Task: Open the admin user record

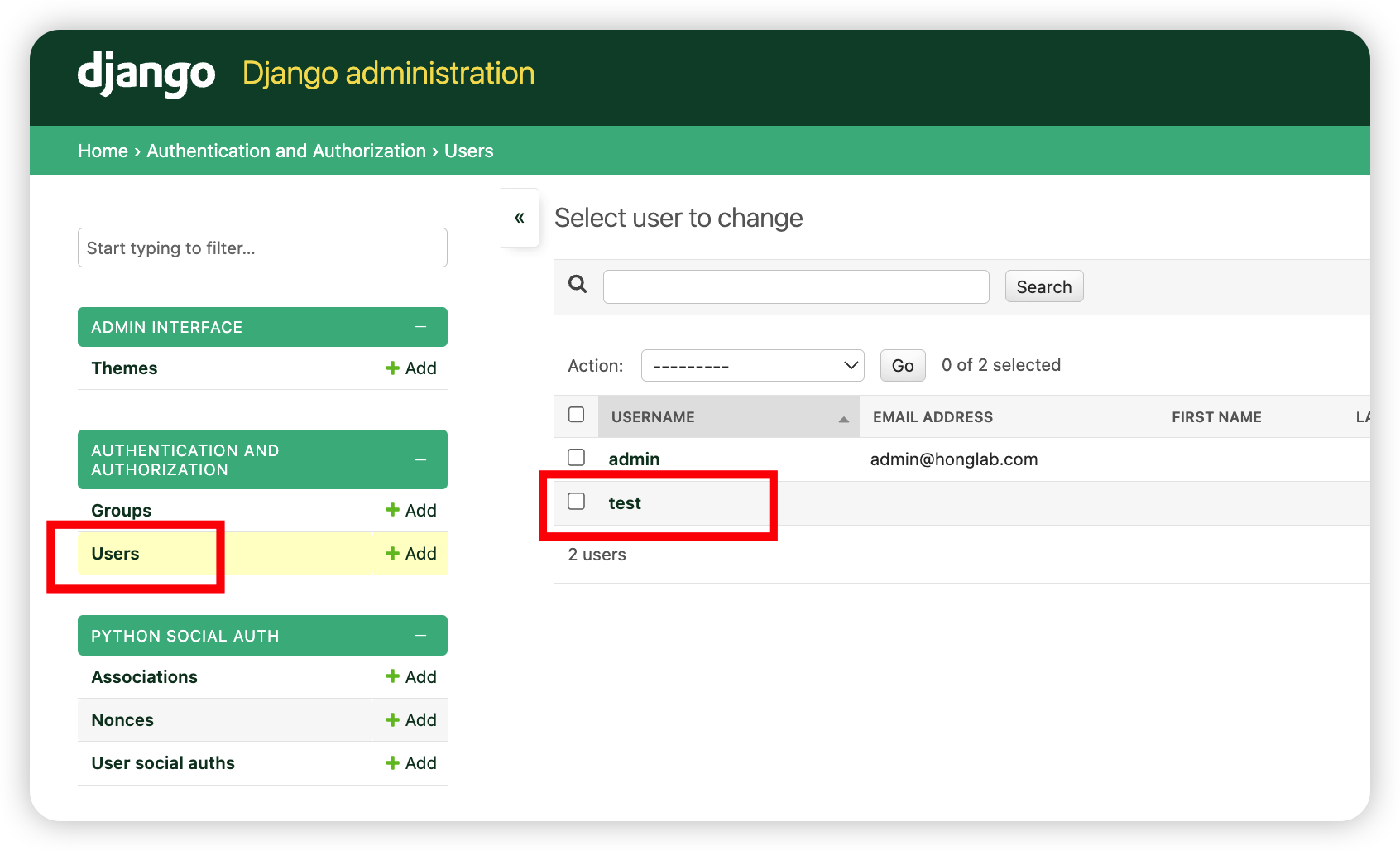Action: [634, 459]
